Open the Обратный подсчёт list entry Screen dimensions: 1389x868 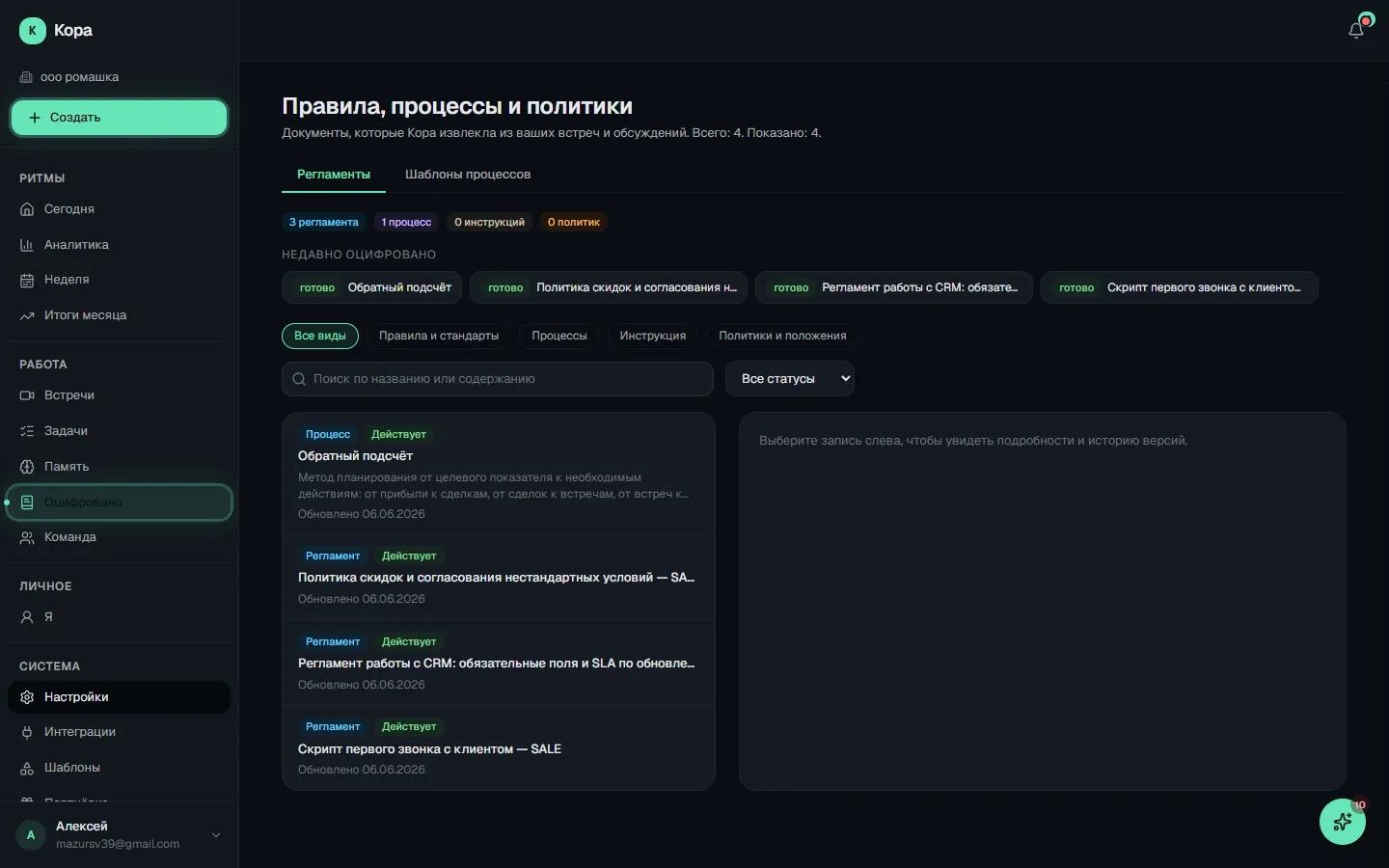[499, 474]
